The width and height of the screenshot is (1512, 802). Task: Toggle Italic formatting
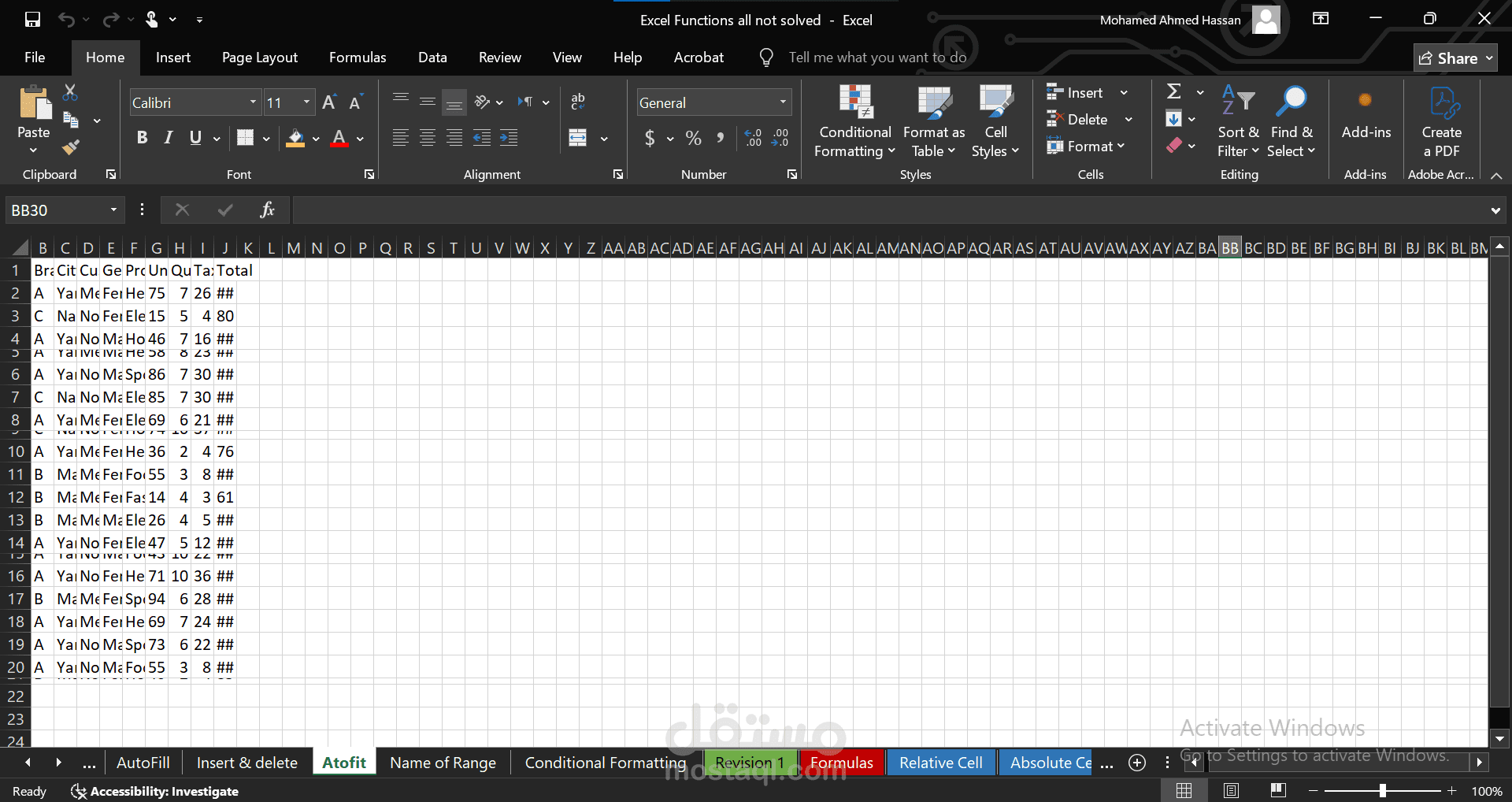coord(169,139)
